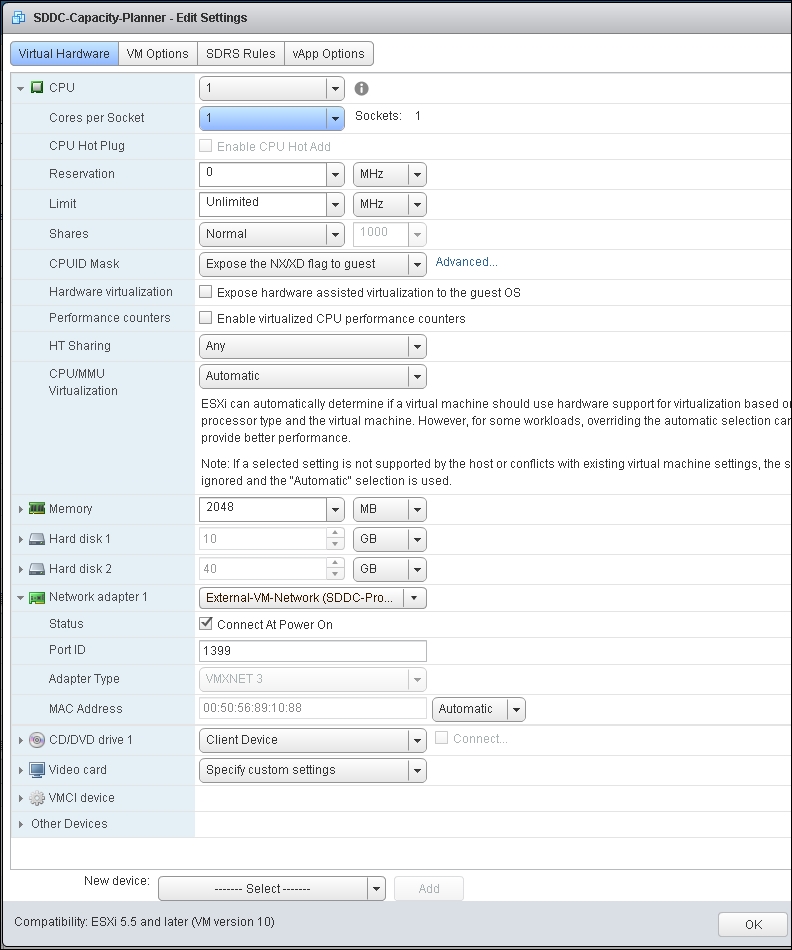792x950 pixels.
Task: Expand Hard disk 2 settings
Action: tap(21, 570)
